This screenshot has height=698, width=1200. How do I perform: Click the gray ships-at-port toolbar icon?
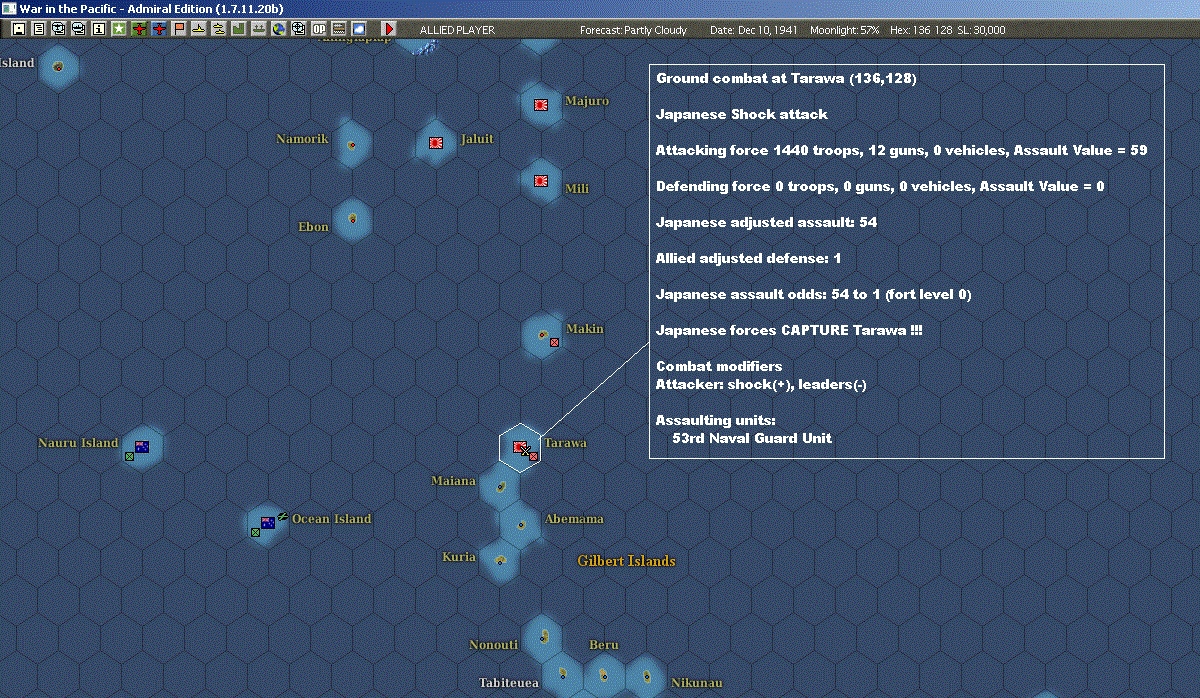(259, 29)
